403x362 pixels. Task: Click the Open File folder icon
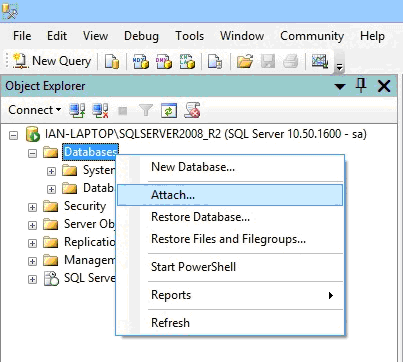245,61
